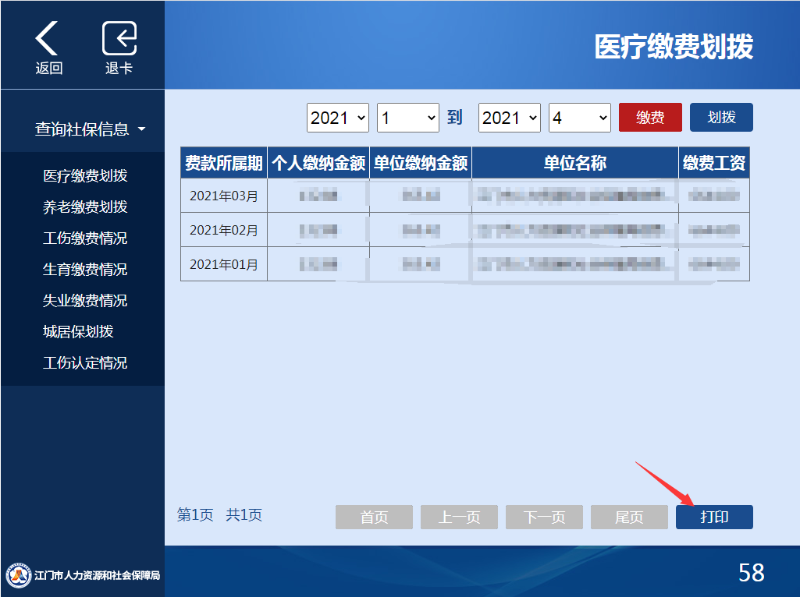Image resolution: width=800 pixels, height=597 pixels.
Task: Open 工伤认定情况 in the sidebar
Action: [85, 363]
